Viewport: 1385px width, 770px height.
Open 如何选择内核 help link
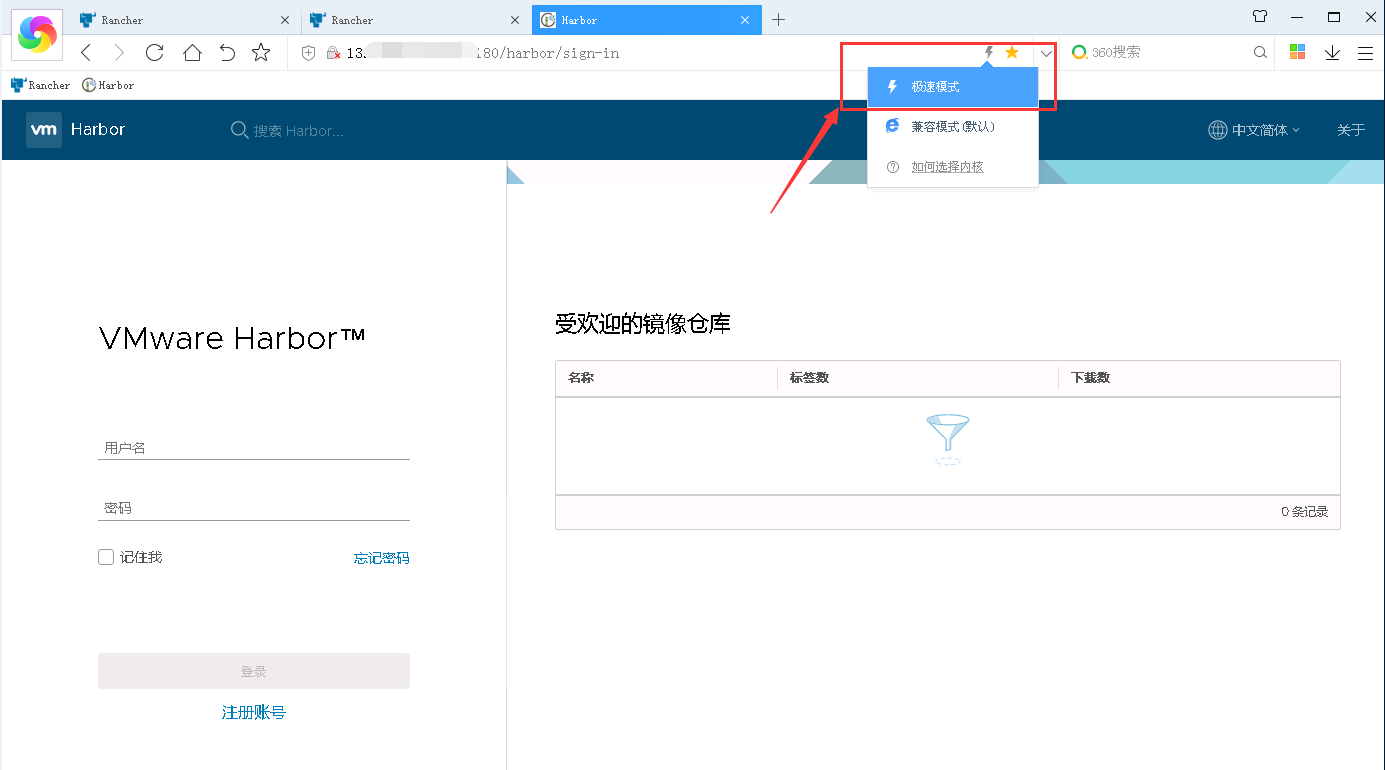pos(947,167)
